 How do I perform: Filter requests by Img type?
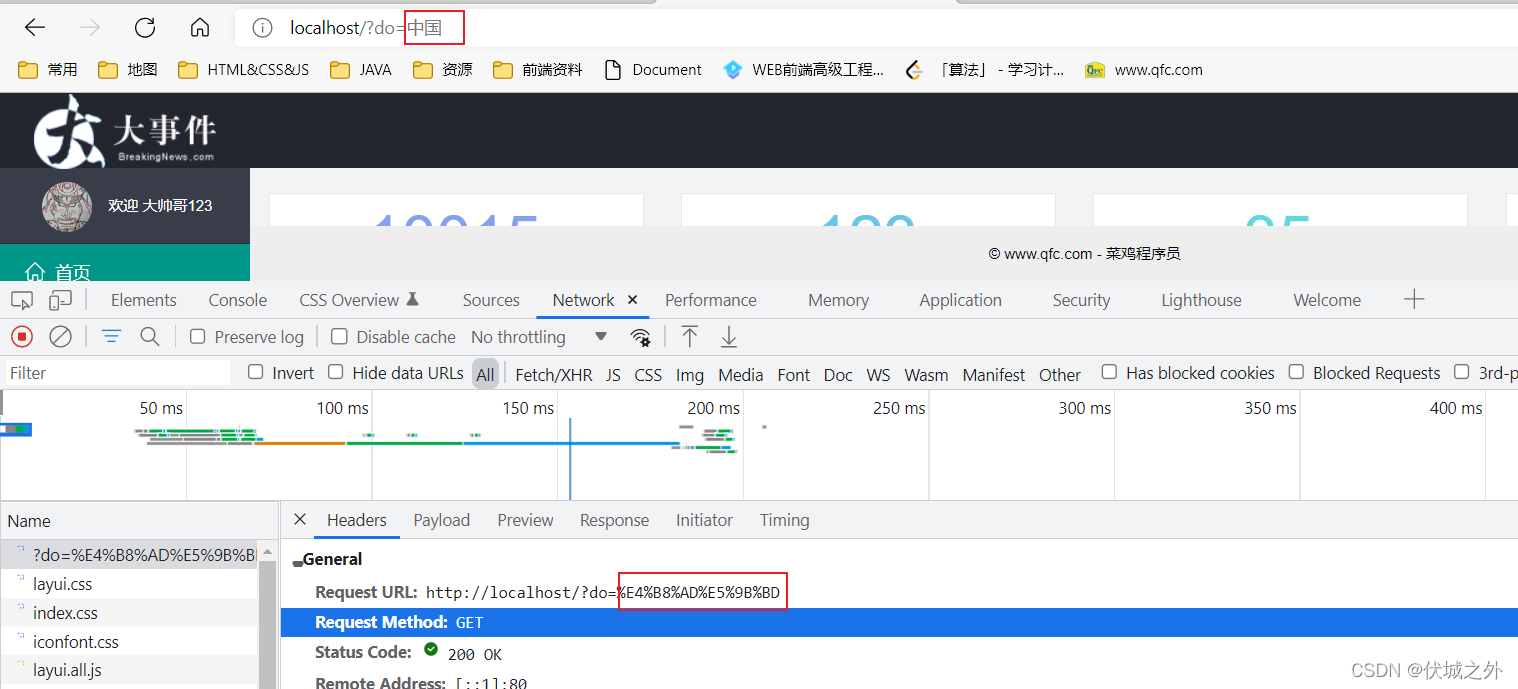690,375
